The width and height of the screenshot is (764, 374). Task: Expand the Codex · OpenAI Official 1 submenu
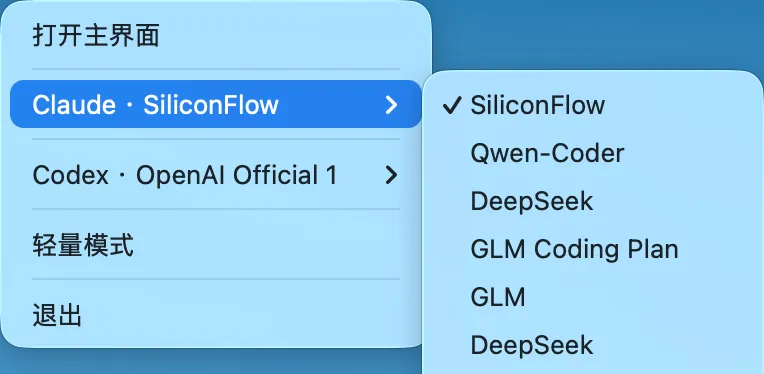pos(216,175)
